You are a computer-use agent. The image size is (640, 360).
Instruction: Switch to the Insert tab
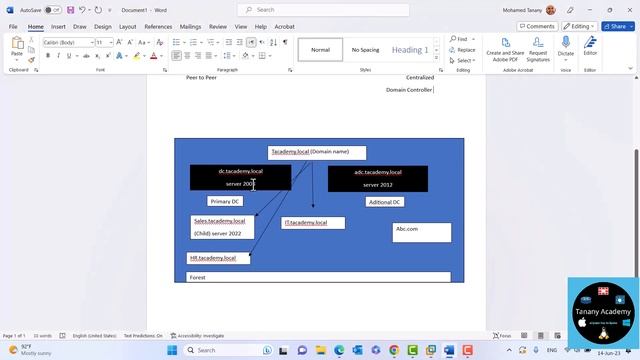click(x=58, y=27)
